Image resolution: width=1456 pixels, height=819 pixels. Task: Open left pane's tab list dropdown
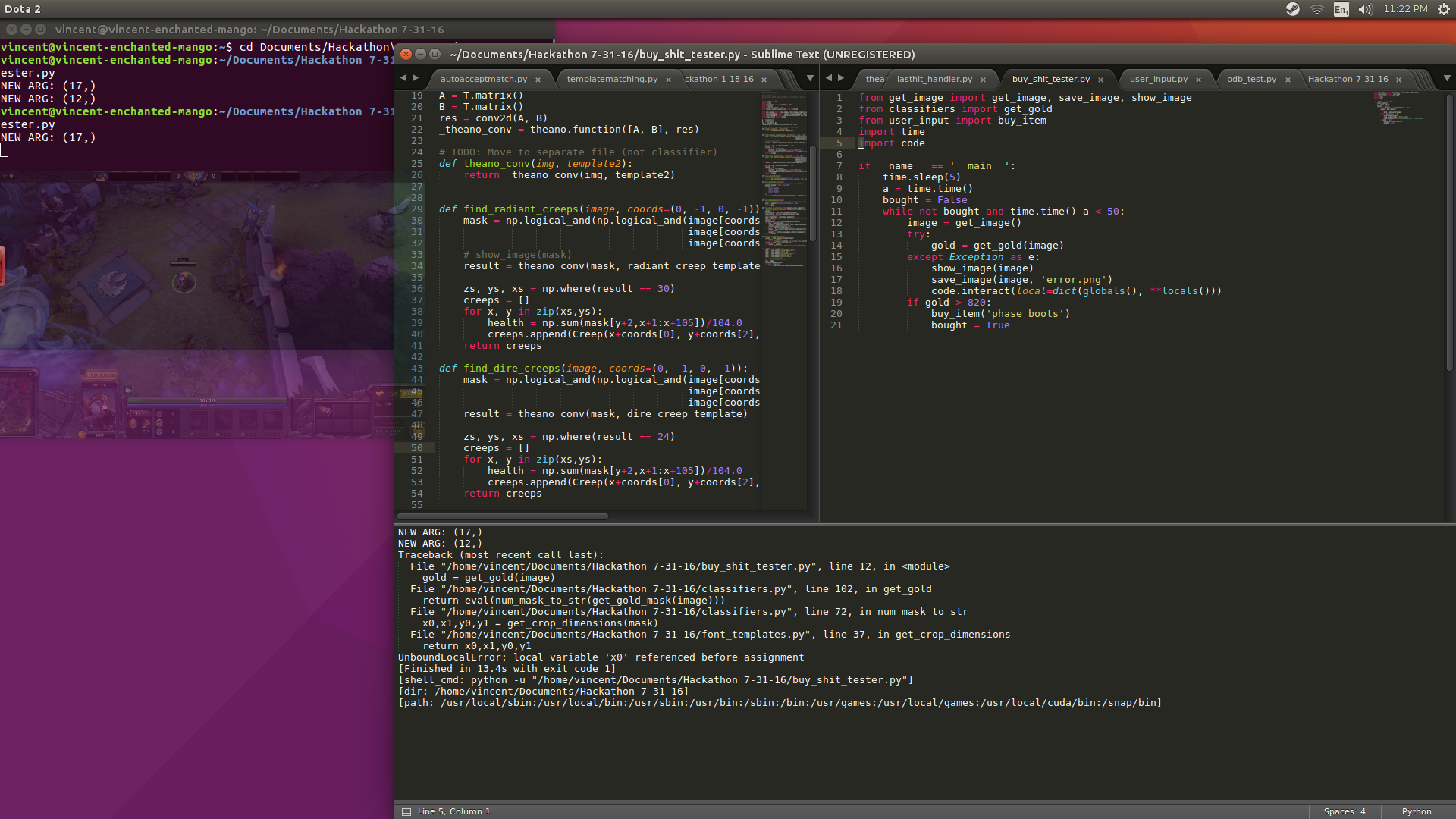810,78
